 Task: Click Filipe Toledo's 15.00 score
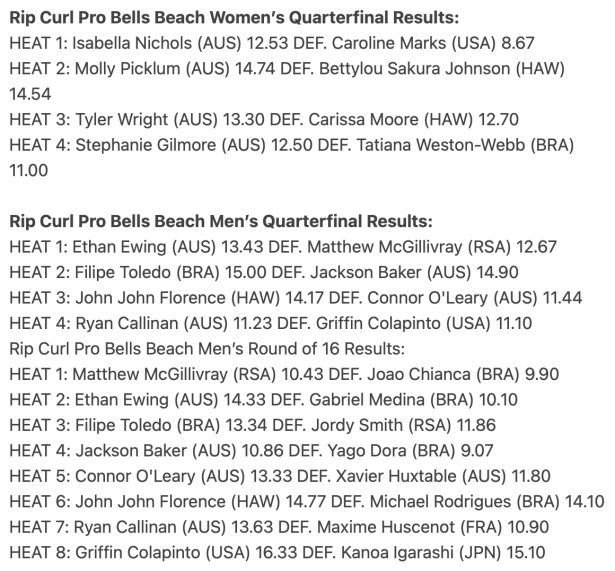(x=245, y=272)
